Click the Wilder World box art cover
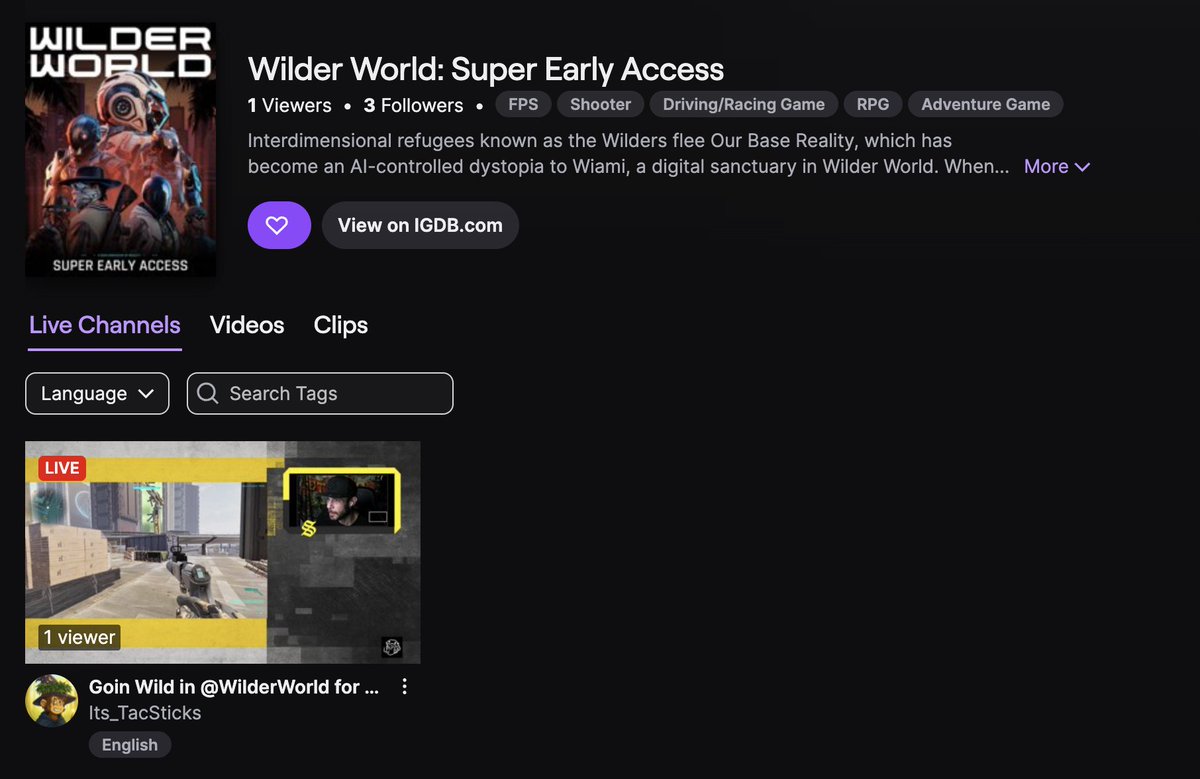 pos(121,150)
